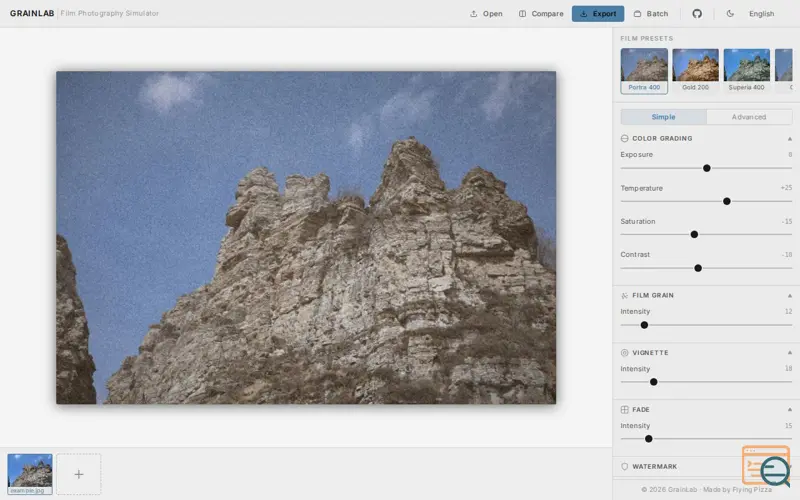Open Batch processing
The image size is (800, 500).
click(651, 14)
